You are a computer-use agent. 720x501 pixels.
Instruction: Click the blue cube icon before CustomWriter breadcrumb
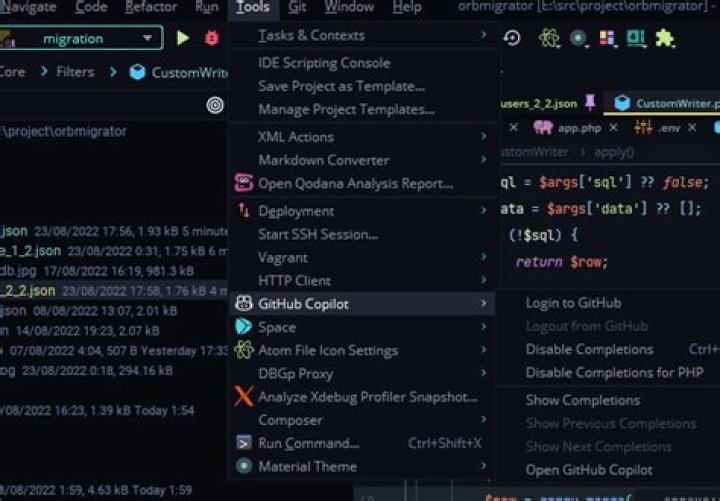(137, 72)
